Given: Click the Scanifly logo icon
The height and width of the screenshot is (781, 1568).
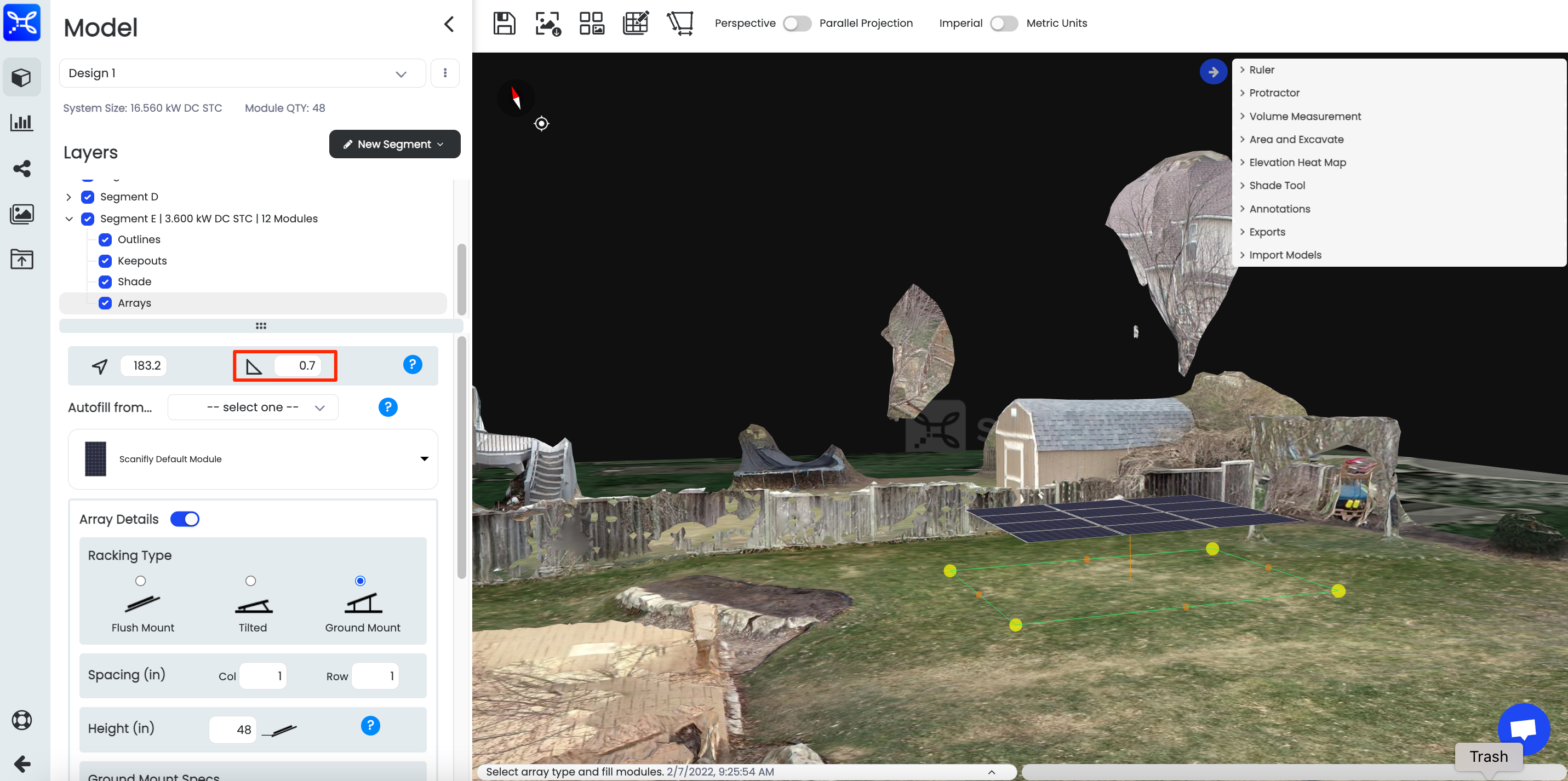Looking at the screenshot, I should 22,22.
